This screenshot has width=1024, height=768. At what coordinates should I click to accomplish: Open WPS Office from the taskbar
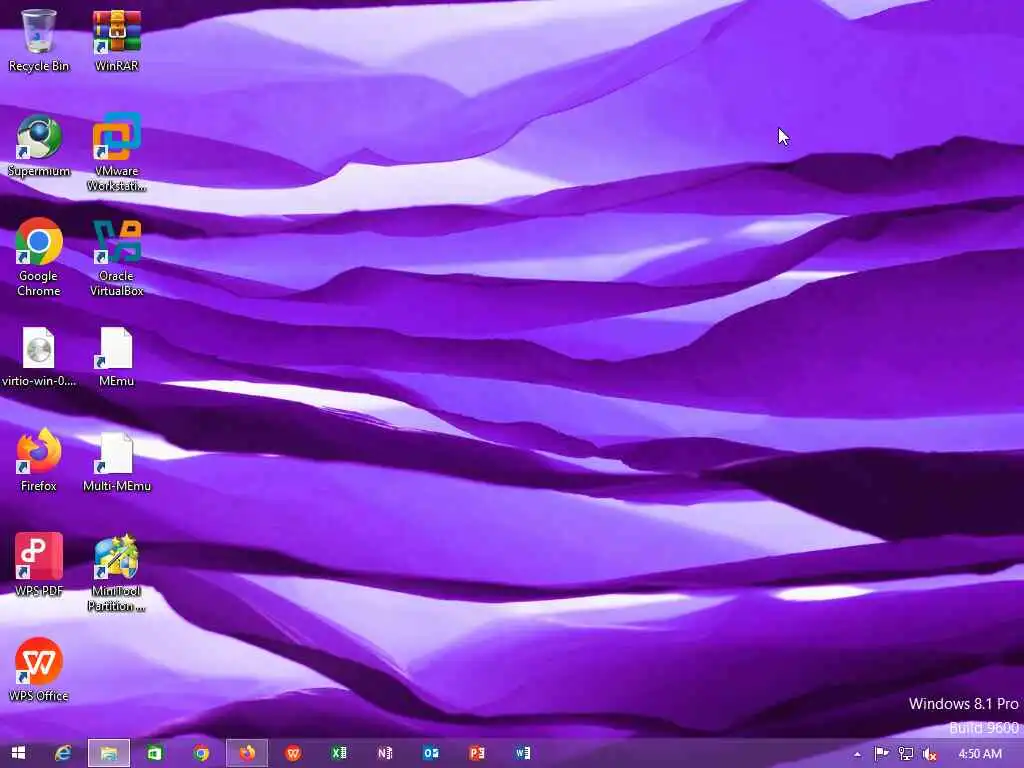293,753
